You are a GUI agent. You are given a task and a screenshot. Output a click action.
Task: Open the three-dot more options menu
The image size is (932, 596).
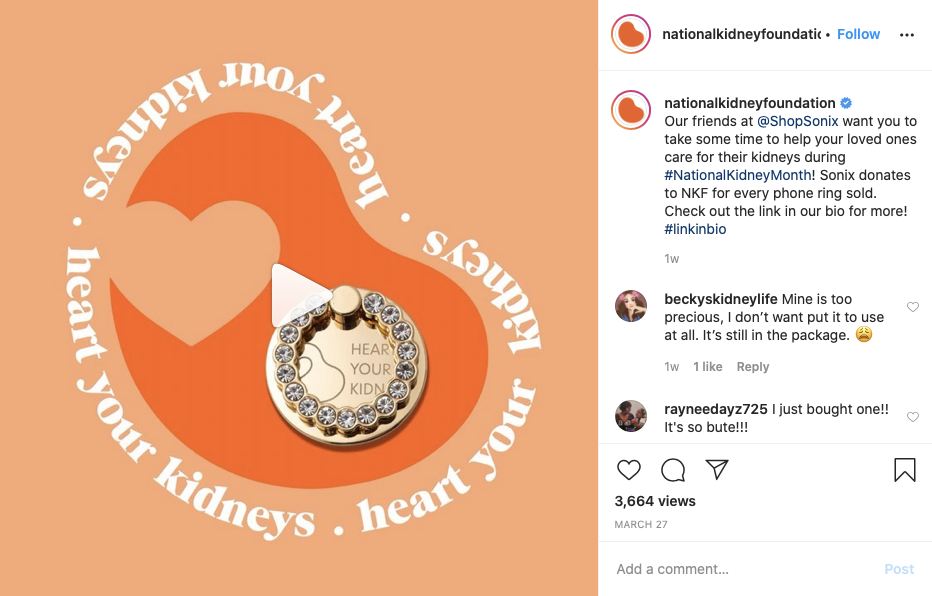tap(906, 35)
